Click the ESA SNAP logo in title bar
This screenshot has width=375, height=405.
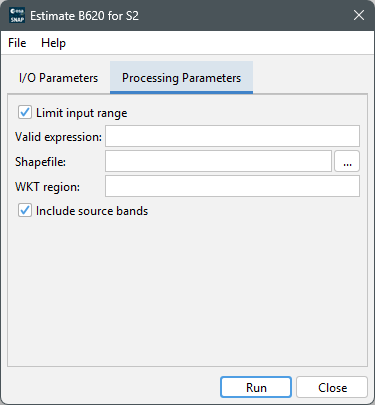coord(17,15)
